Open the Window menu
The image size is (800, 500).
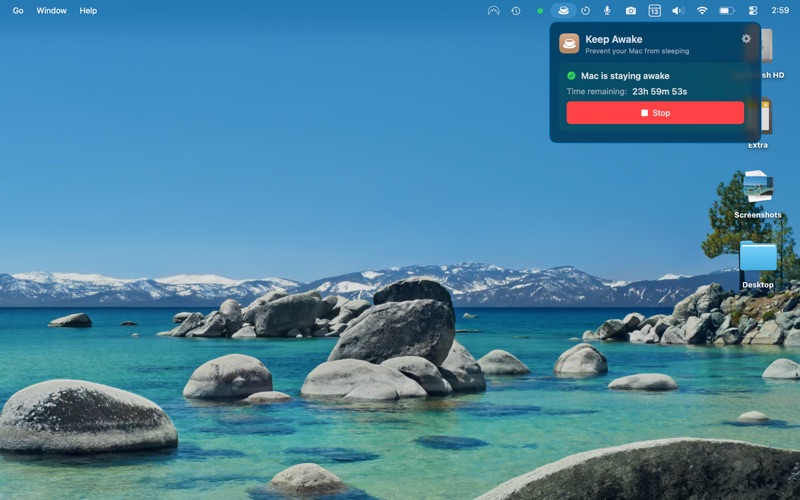pyautogui.click(x=52, y=11)
